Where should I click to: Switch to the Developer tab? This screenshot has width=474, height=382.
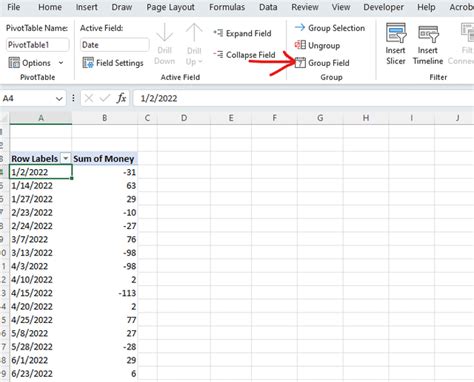[383, 7]
